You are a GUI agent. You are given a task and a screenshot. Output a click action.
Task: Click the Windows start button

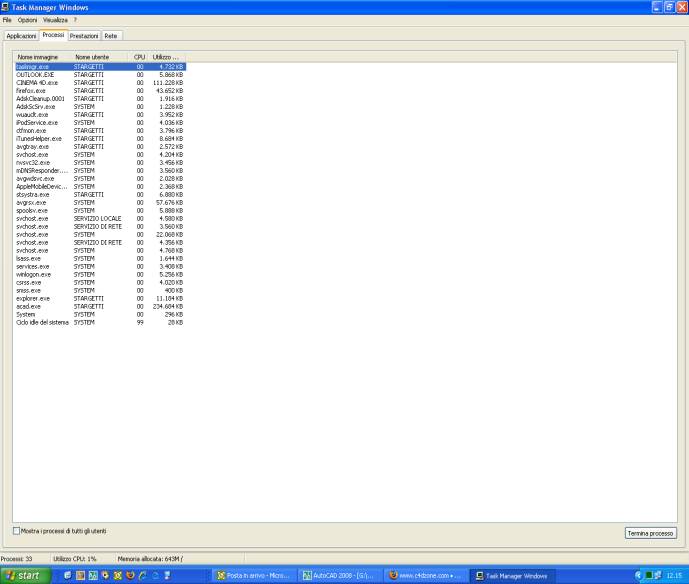click(x=25, y=575)
